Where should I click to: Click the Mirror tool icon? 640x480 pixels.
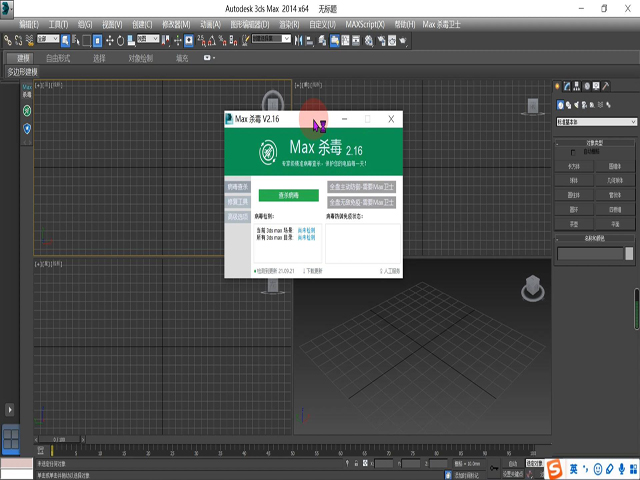click(x=299, y=40)
